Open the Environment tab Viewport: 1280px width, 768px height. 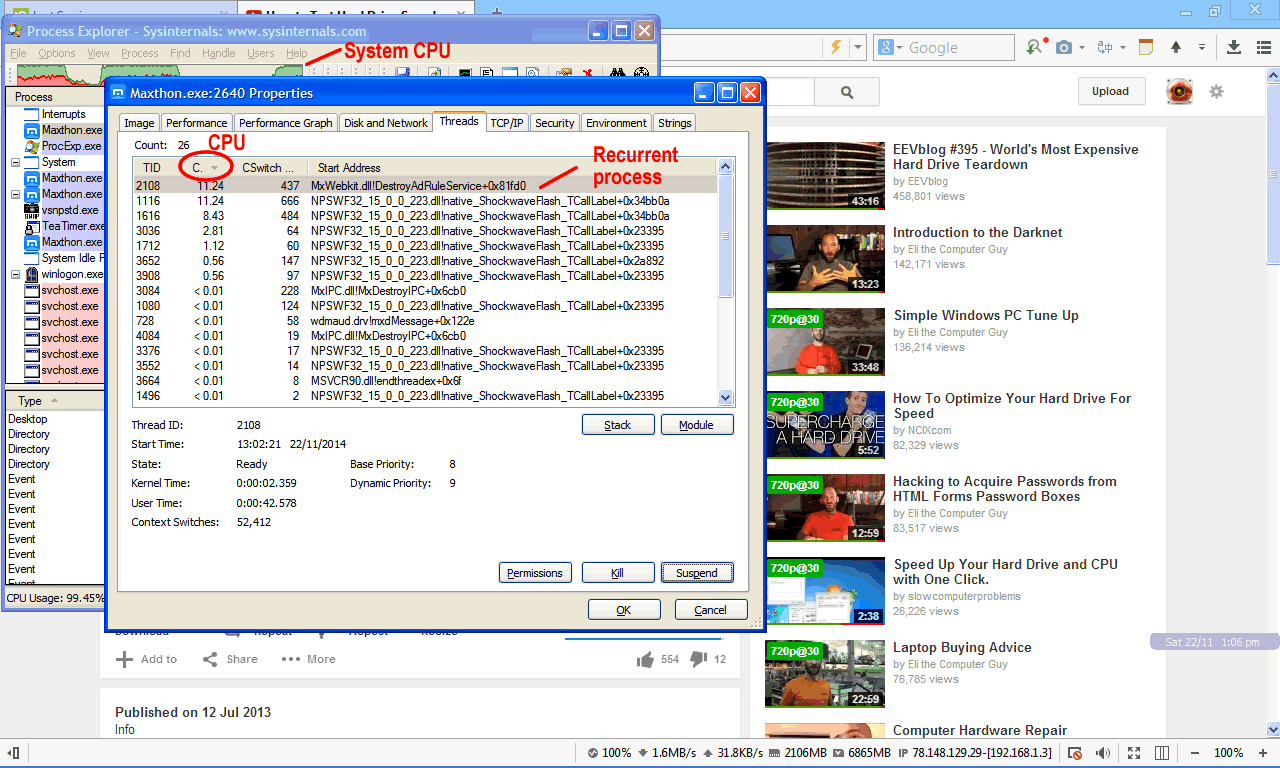616,123
